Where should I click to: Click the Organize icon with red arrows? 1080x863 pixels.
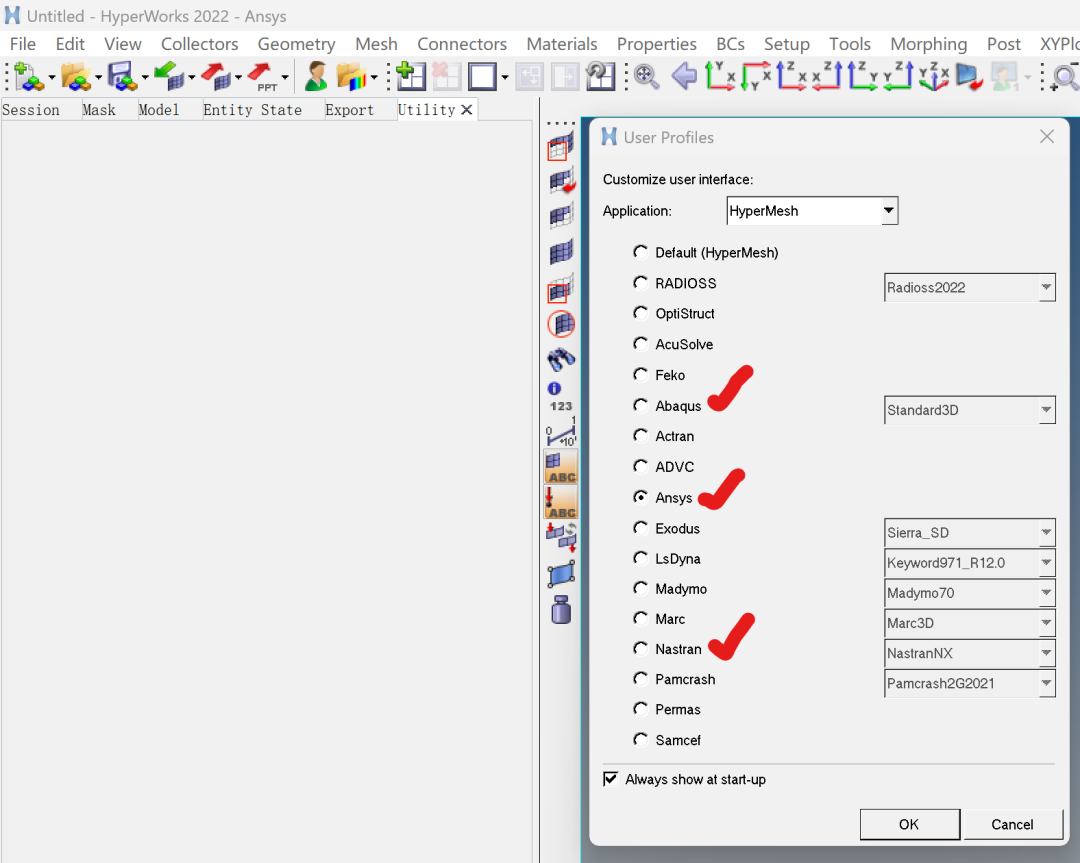pos(561,537)
